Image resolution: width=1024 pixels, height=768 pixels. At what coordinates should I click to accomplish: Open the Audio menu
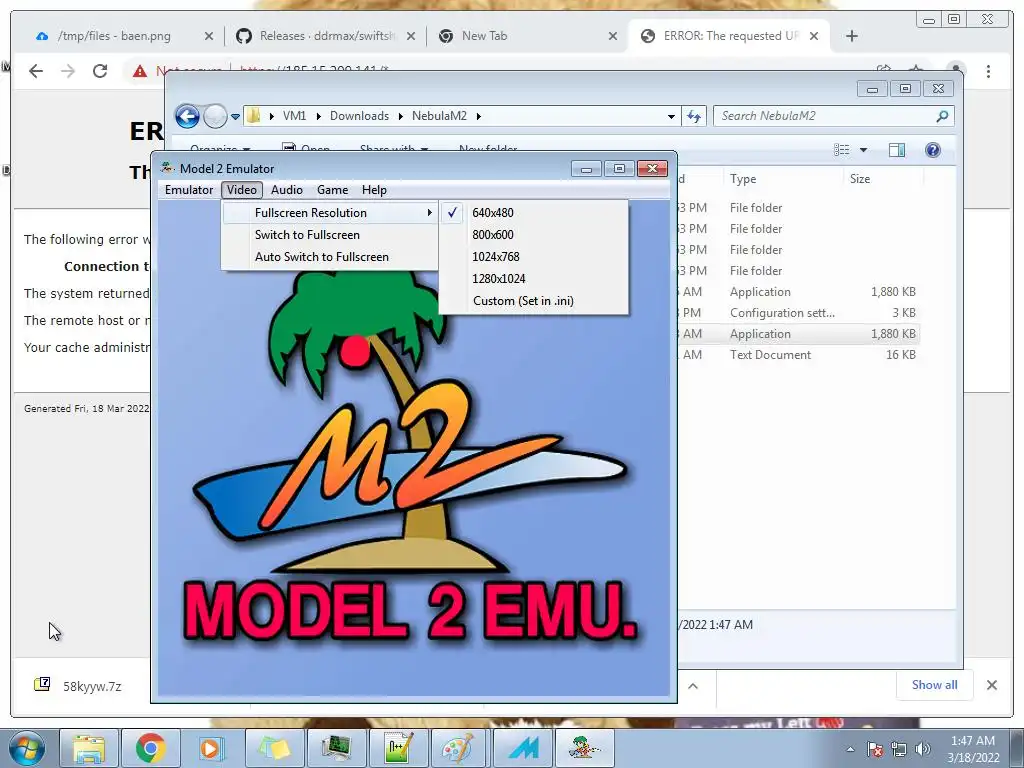287,190
